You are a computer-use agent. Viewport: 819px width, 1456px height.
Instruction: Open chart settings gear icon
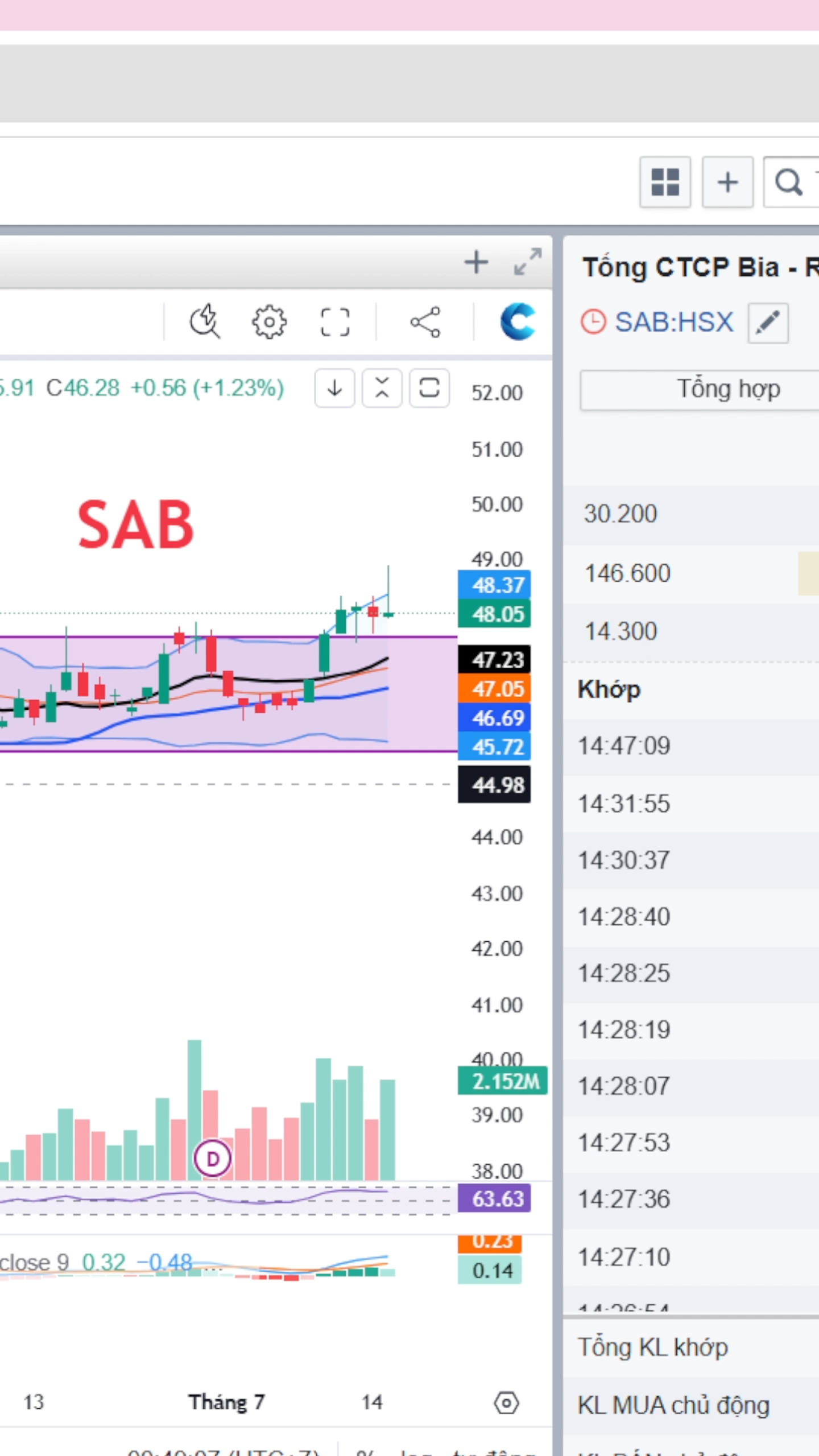click(269, 322)
